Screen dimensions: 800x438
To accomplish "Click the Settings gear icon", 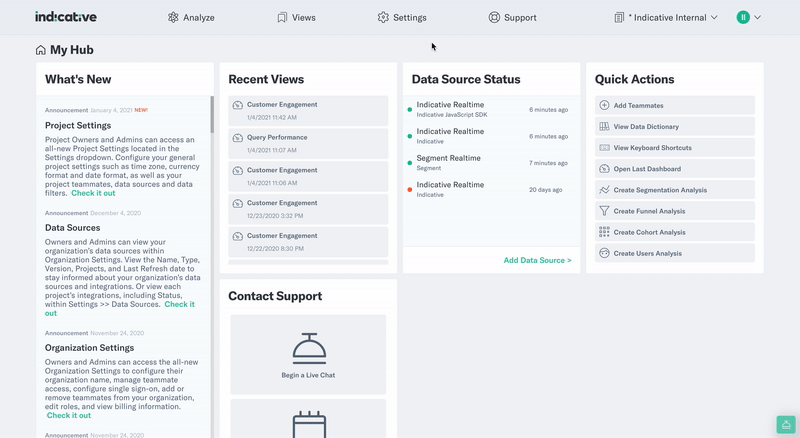I will coord(383,17).
